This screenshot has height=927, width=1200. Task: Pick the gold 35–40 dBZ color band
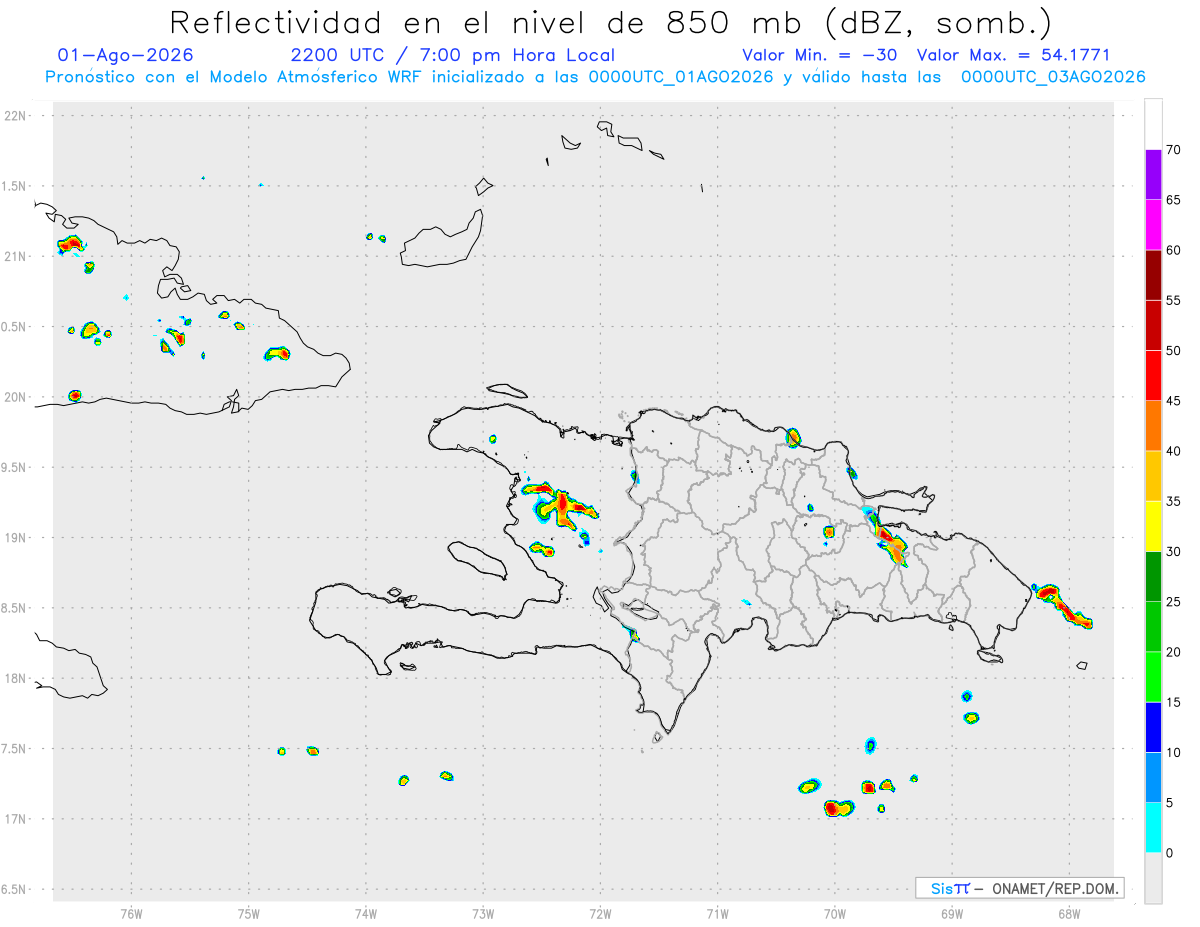click(1153, 476)
